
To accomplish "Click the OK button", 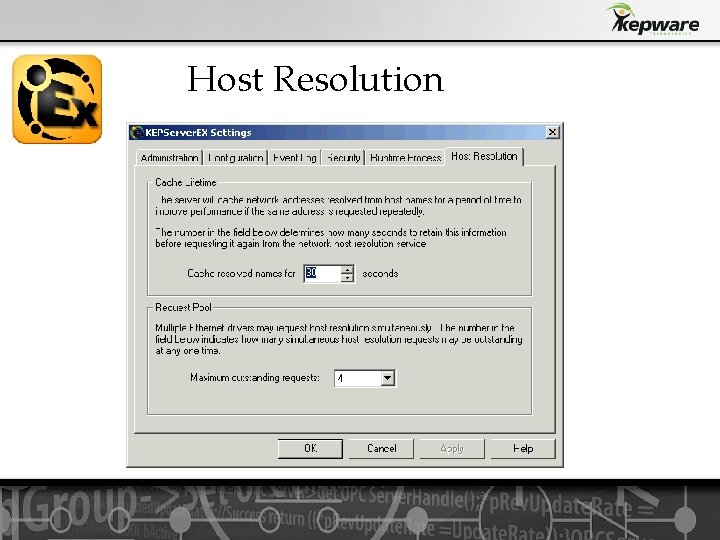I will pos(310,448).
